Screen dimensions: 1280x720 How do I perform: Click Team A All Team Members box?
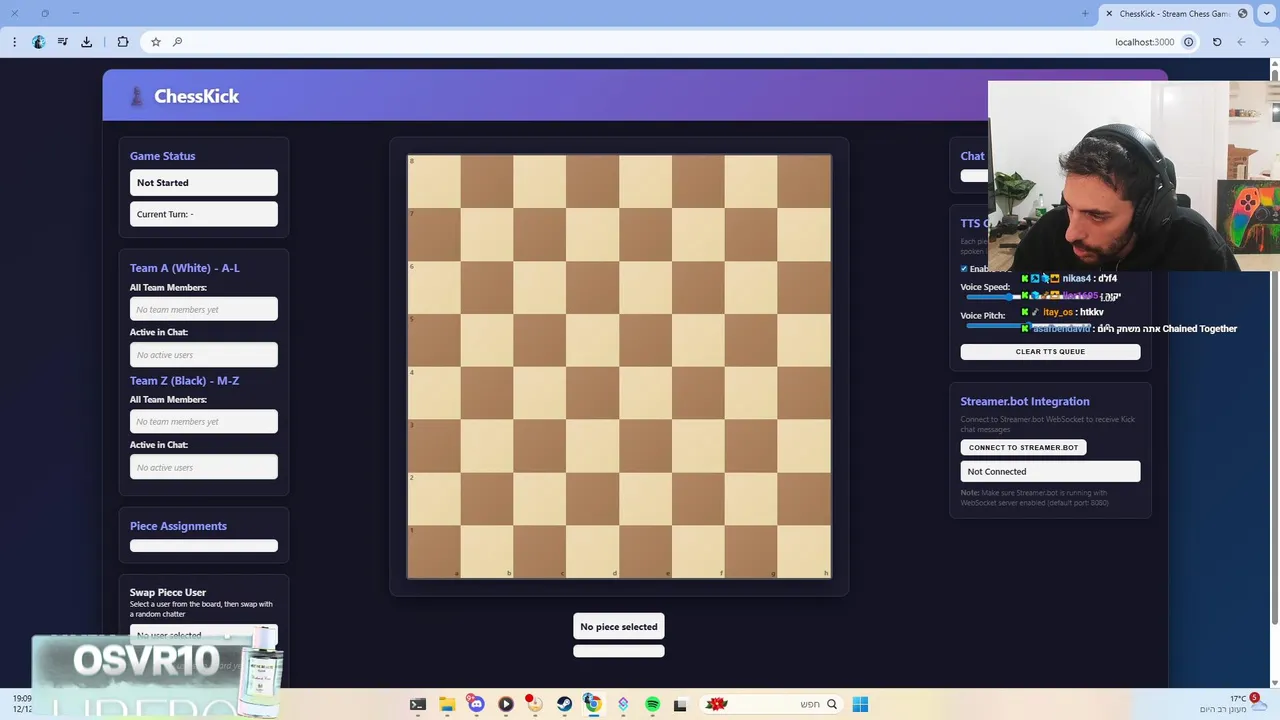click(204, 310)
